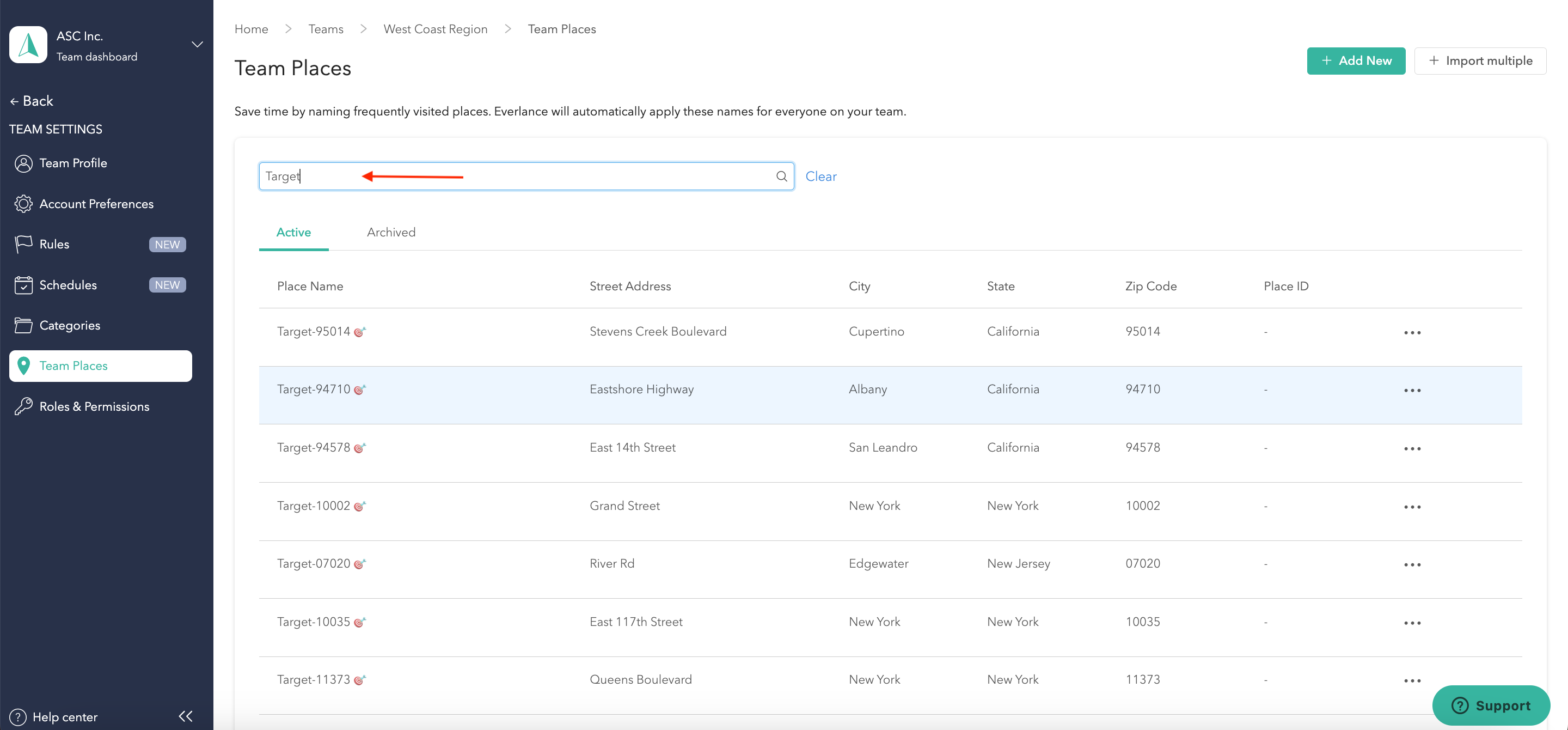Open actions menu for Target-95014
Screen dimensions: 1568x730
point(1412,332)
